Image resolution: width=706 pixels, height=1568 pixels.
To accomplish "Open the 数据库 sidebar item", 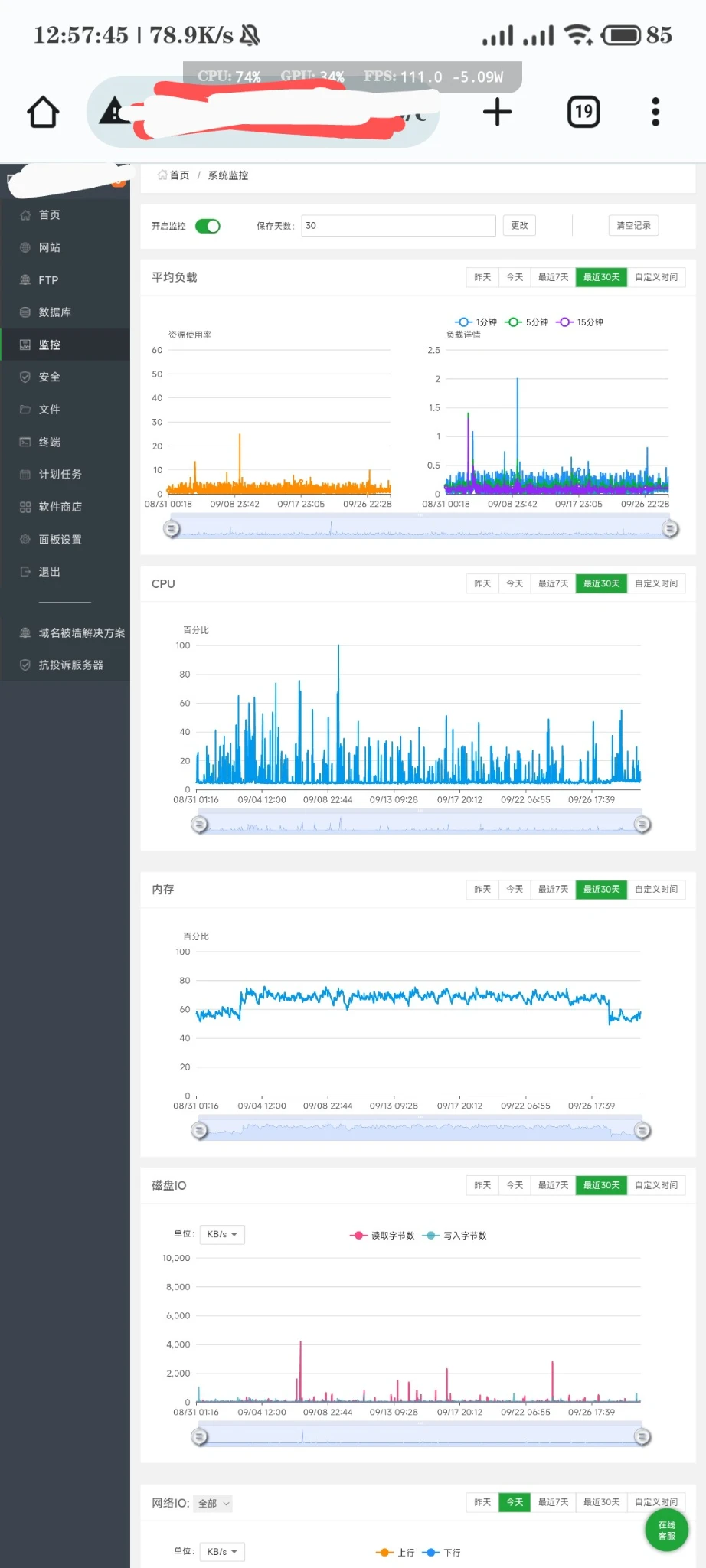I will coord(55,312).
